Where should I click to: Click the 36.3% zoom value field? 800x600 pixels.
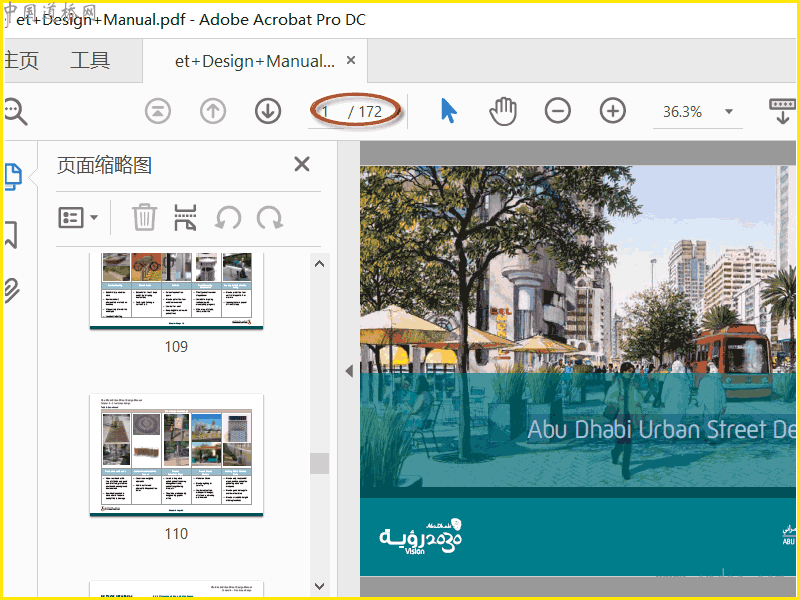[x=682, y=111]
